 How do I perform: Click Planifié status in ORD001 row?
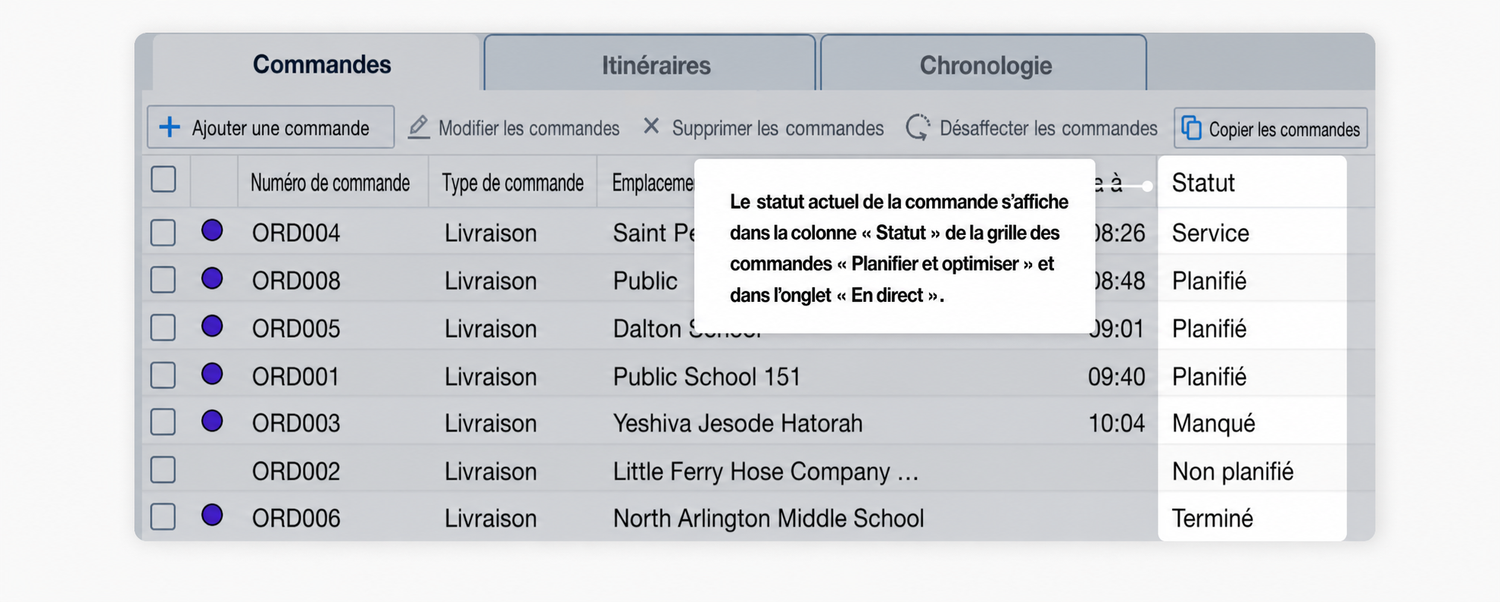click(x=1209, y=376)
